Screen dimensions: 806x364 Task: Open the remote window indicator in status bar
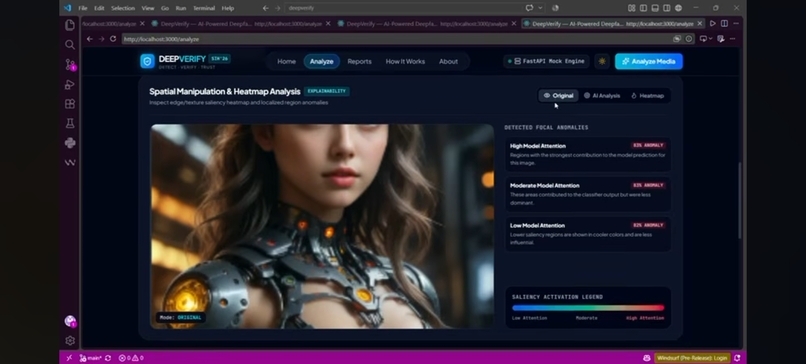tap(69, 358)
